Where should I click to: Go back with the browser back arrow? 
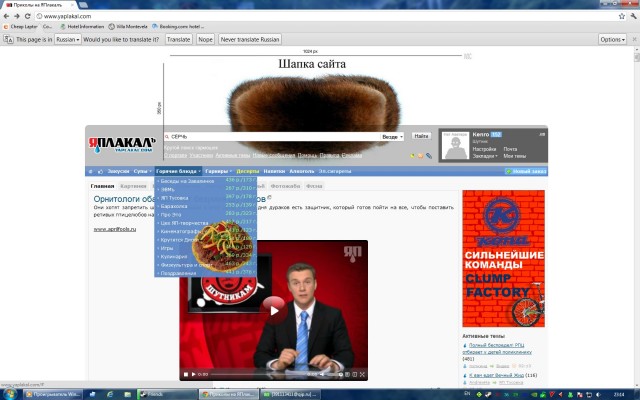6,16
